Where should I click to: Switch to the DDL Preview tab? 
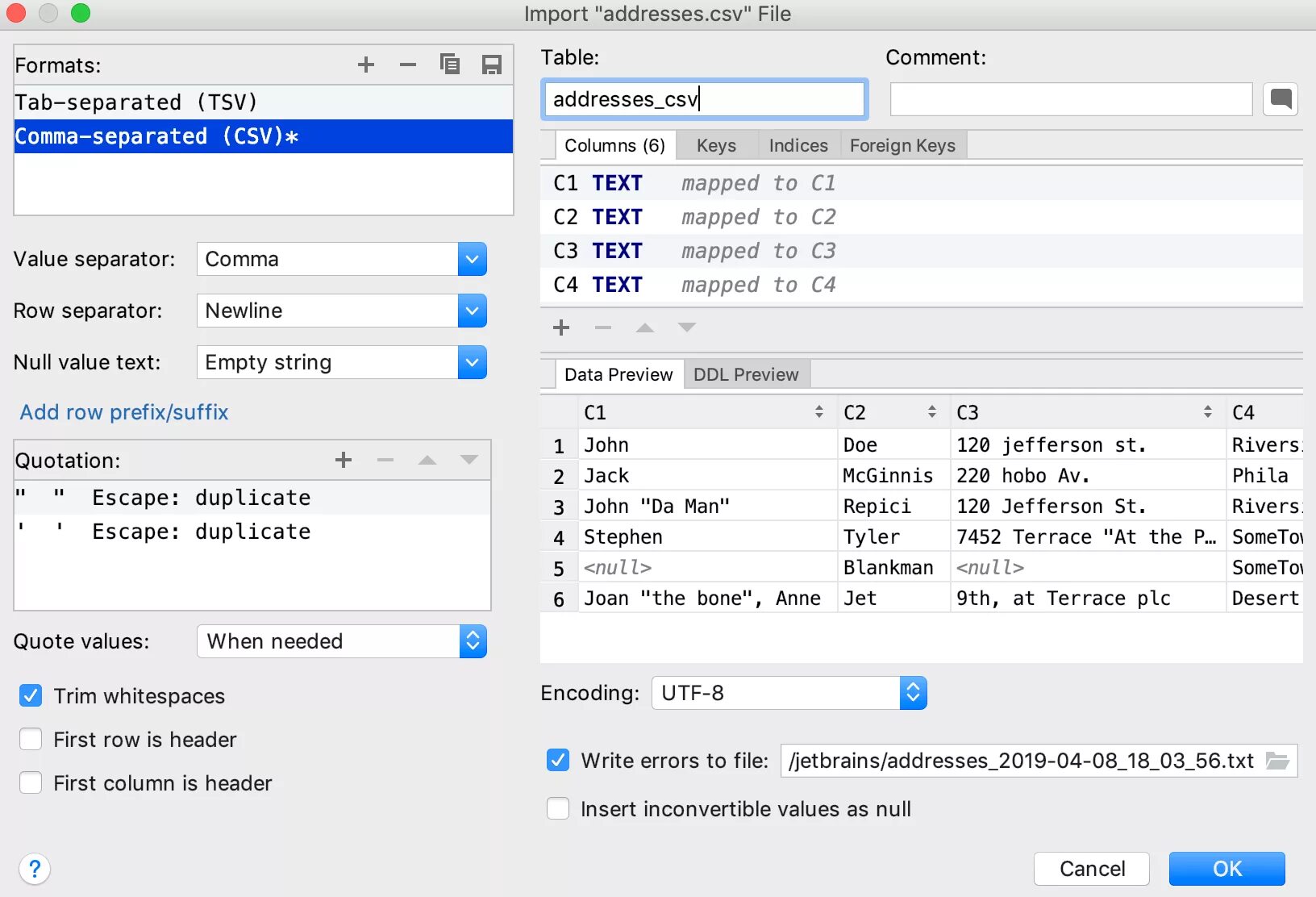pyautogui.click(x=746, y=374)
